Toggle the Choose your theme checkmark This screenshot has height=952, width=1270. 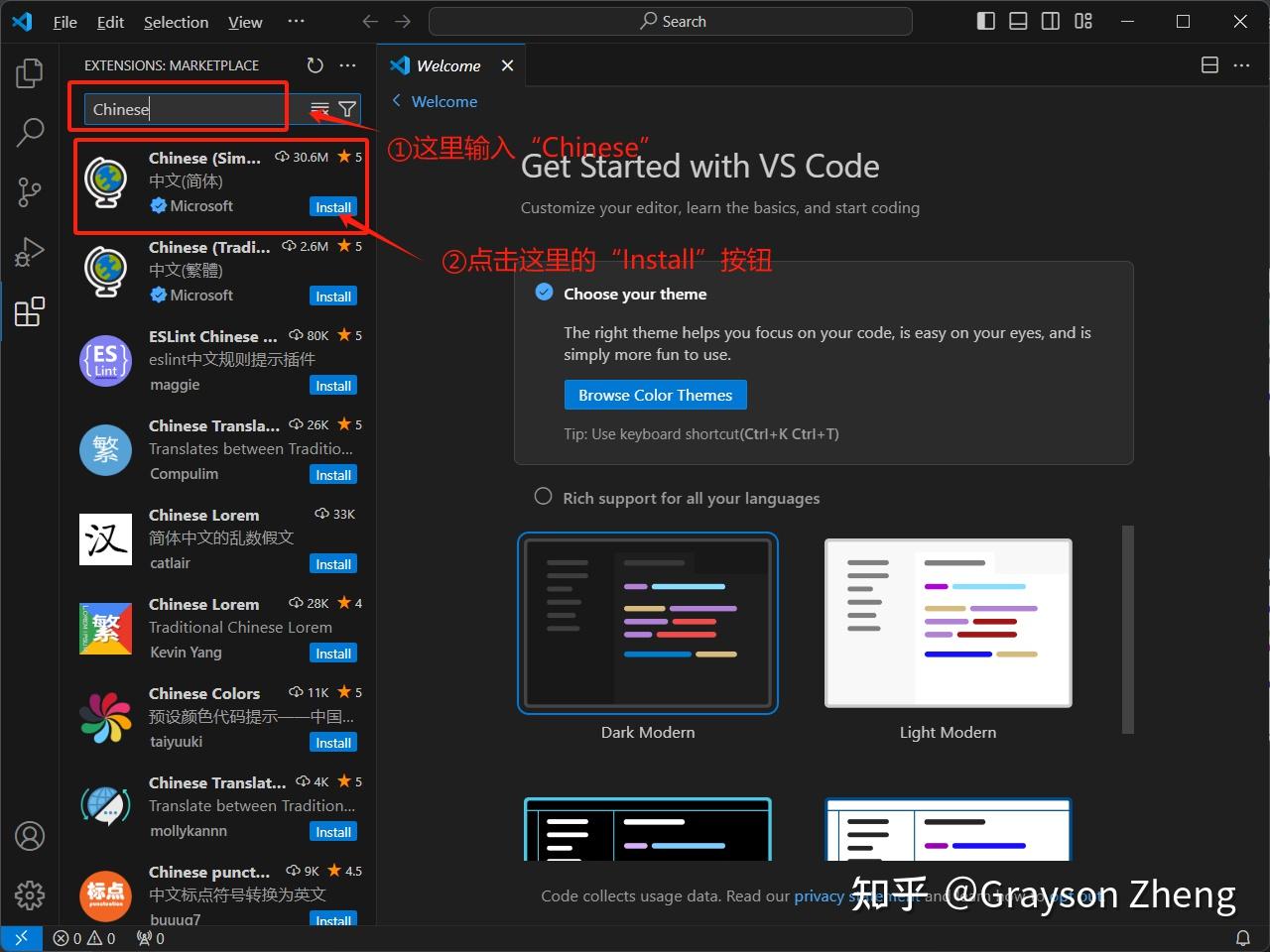(544, 292)
